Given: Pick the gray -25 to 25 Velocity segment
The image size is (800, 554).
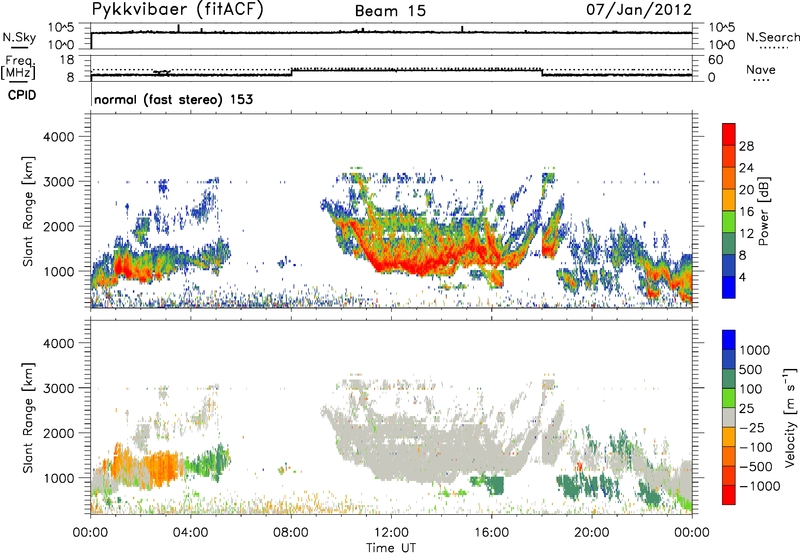Looking at the screenshot, I should (729, 417).
